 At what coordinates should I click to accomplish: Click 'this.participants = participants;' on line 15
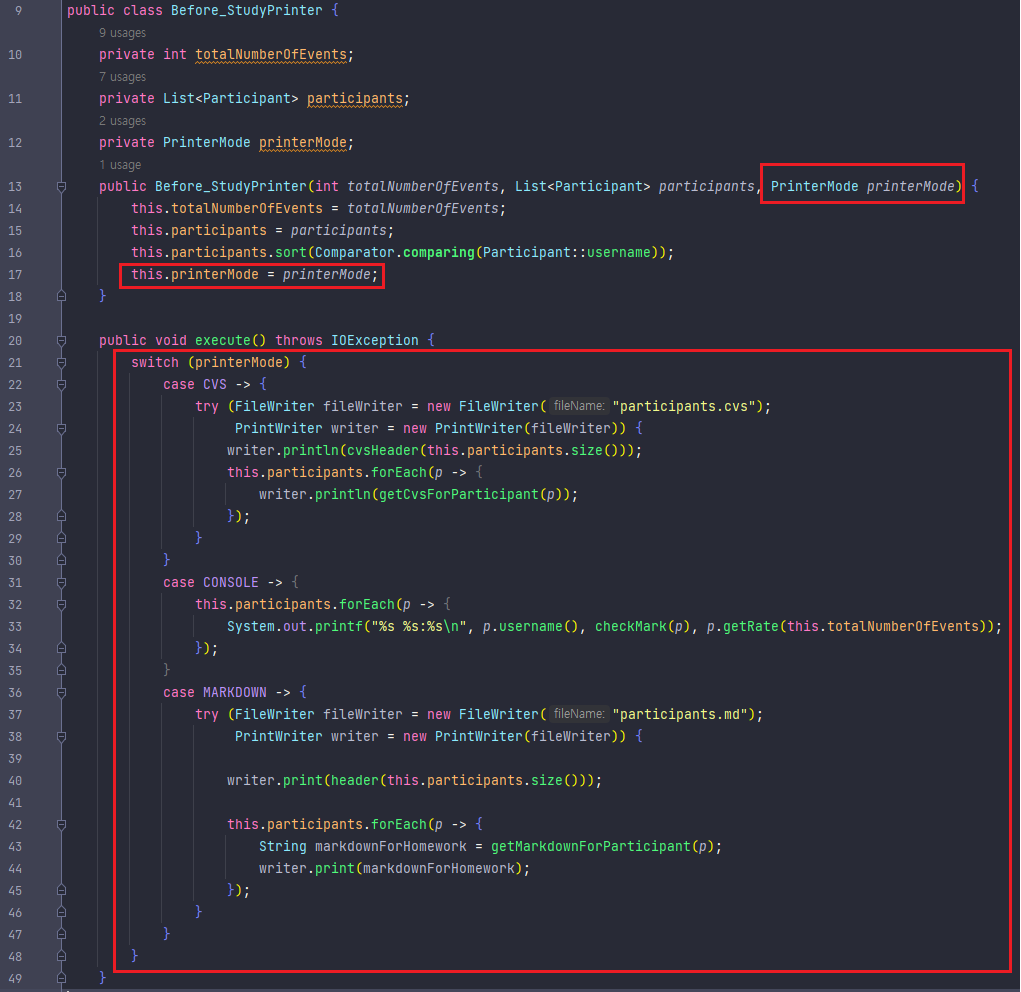[x=262, y=231]
